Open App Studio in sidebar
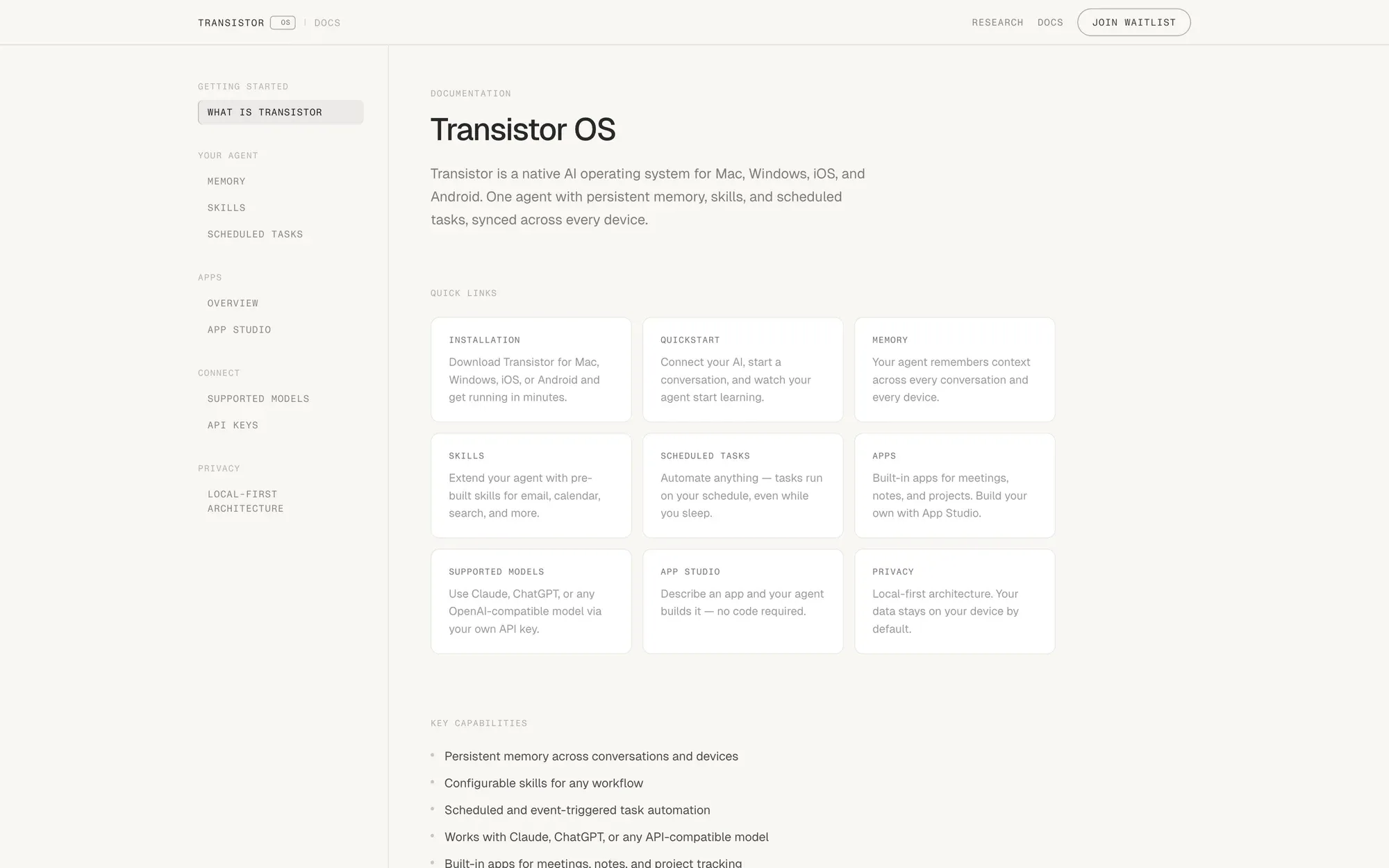The width and height of the screenshot is (1389, 868). coord(239,330)
